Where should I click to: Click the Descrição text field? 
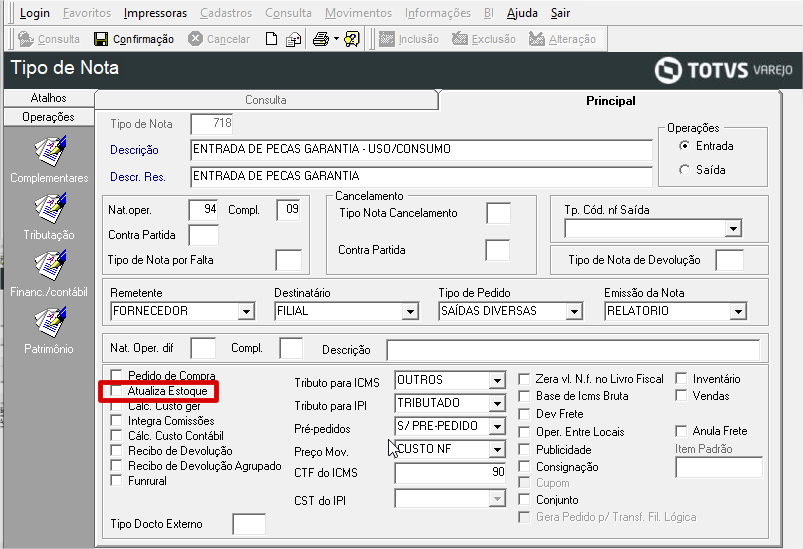click(x=421, y=150)
